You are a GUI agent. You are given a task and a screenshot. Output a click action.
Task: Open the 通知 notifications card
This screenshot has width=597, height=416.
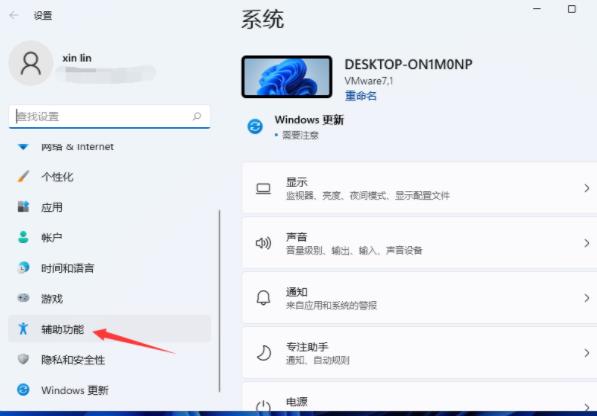tap(420, 298)
